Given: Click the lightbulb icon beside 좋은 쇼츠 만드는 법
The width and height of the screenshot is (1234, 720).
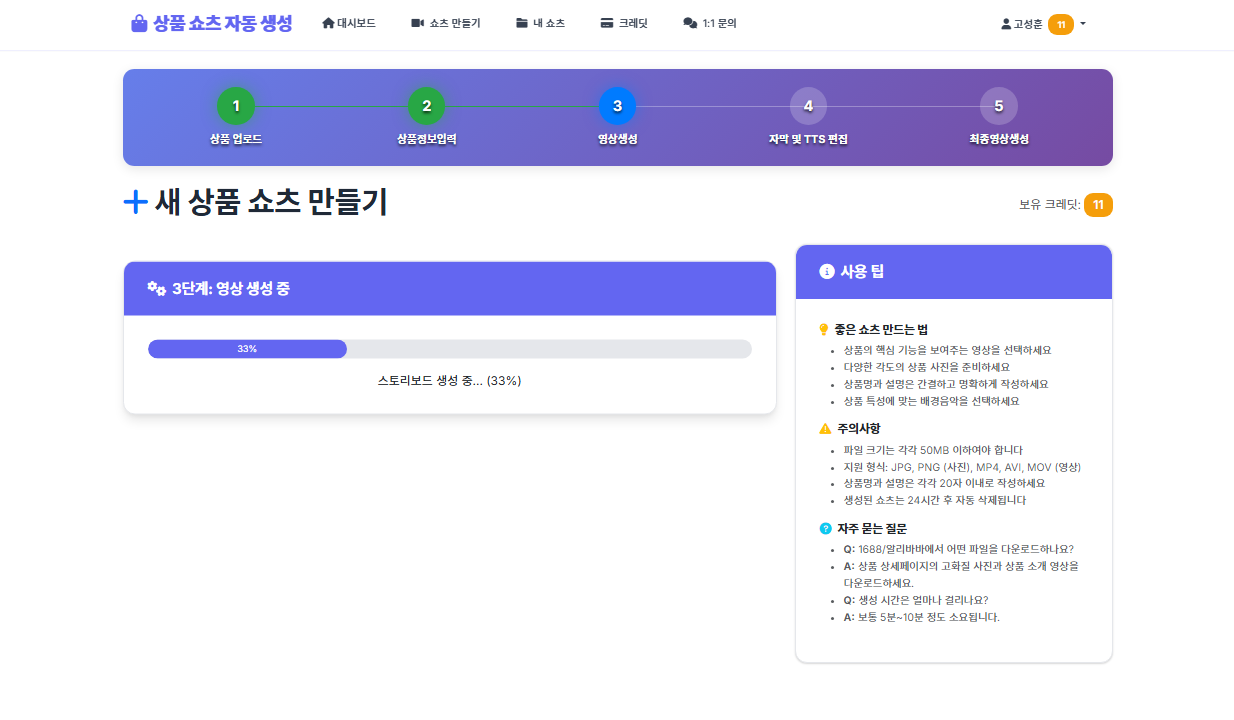Looking at the screenshot, I should [x=825, y=329].
